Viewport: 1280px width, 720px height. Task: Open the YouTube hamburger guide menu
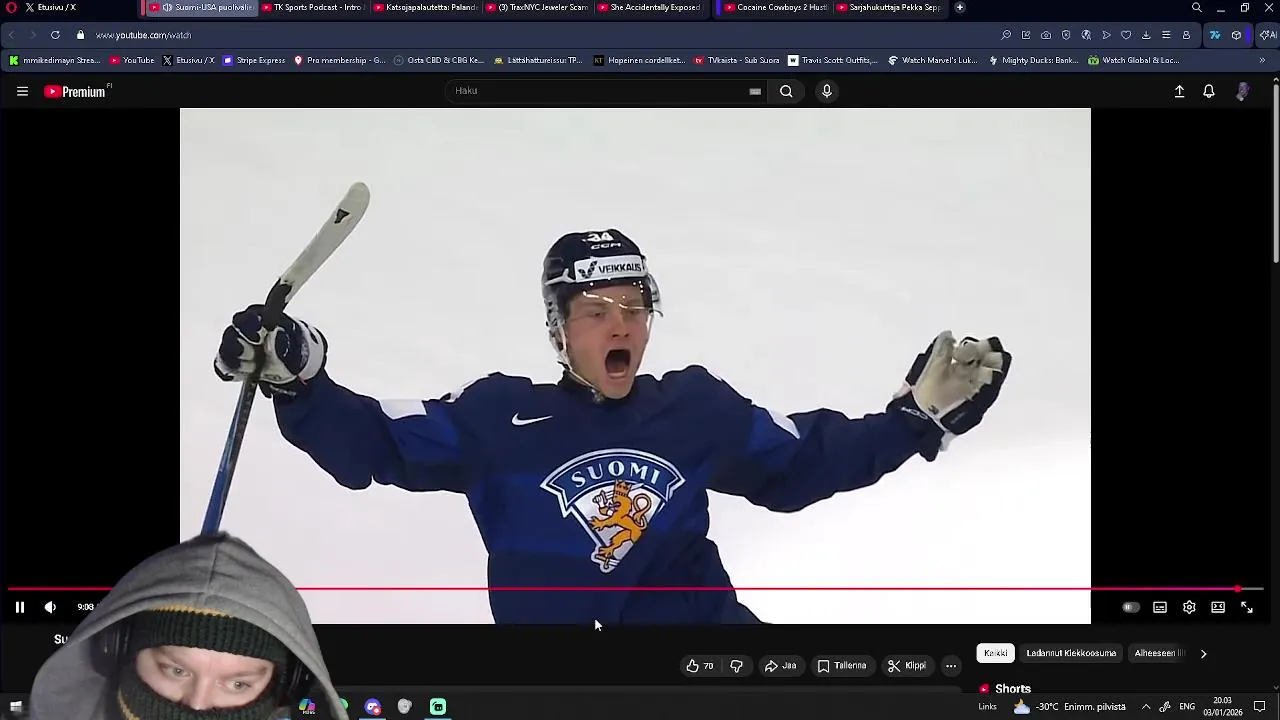point(22,91)
